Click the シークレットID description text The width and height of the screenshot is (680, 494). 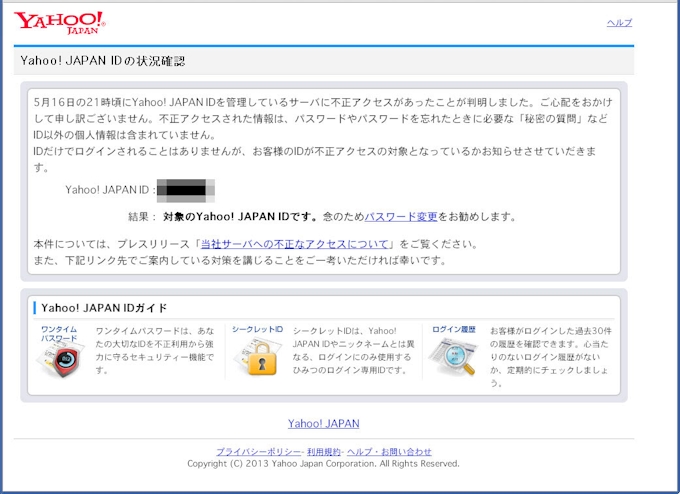[353, 350]
